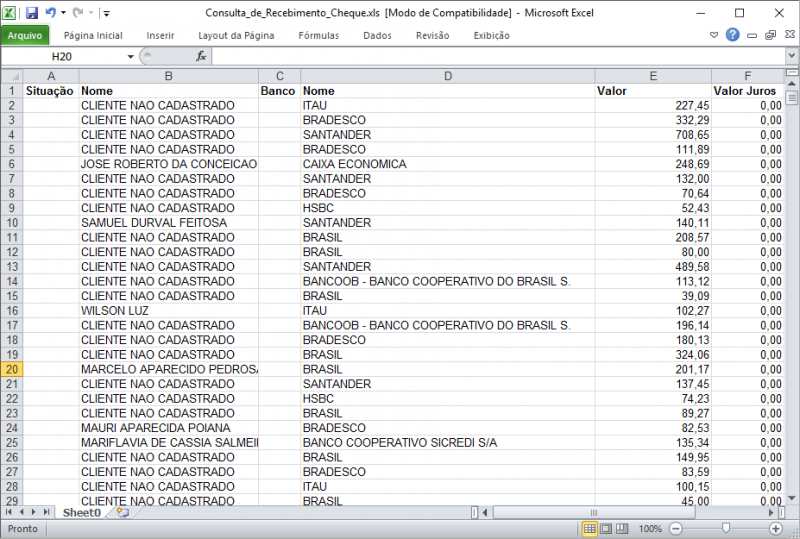Go to the Fórmulas tab
Screen dimensions: 800x539
[x=318, y=35]
